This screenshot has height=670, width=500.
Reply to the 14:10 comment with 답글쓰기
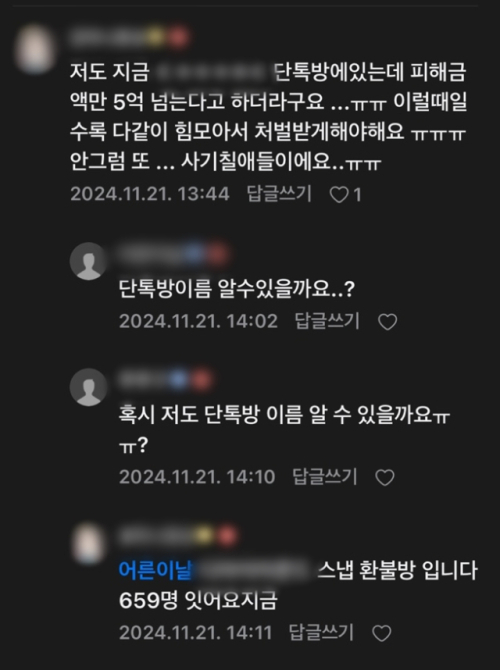pos(325,476)
